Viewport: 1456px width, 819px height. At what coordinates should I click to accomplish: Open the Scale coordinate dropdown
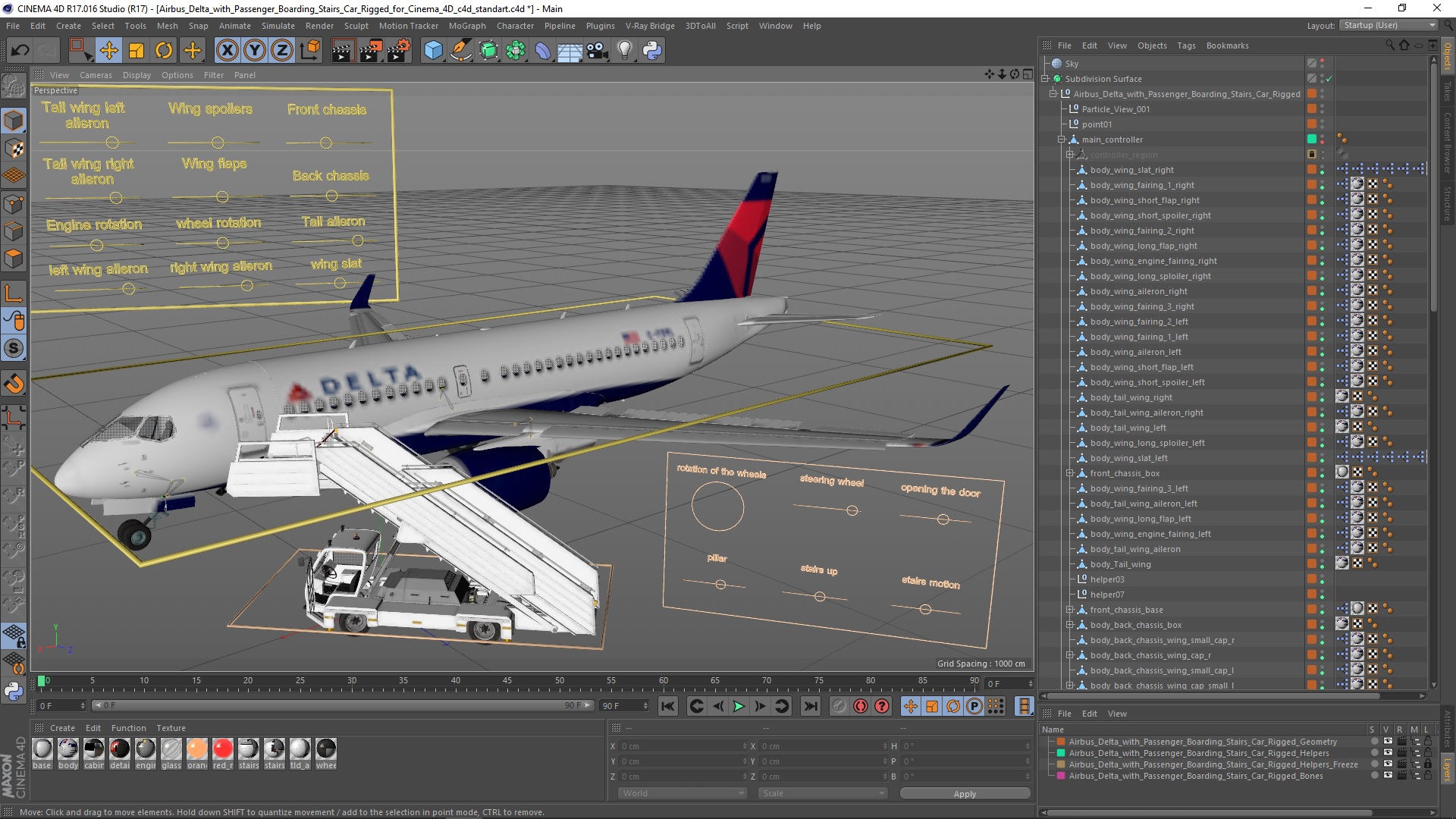click(x=823, y=793)
